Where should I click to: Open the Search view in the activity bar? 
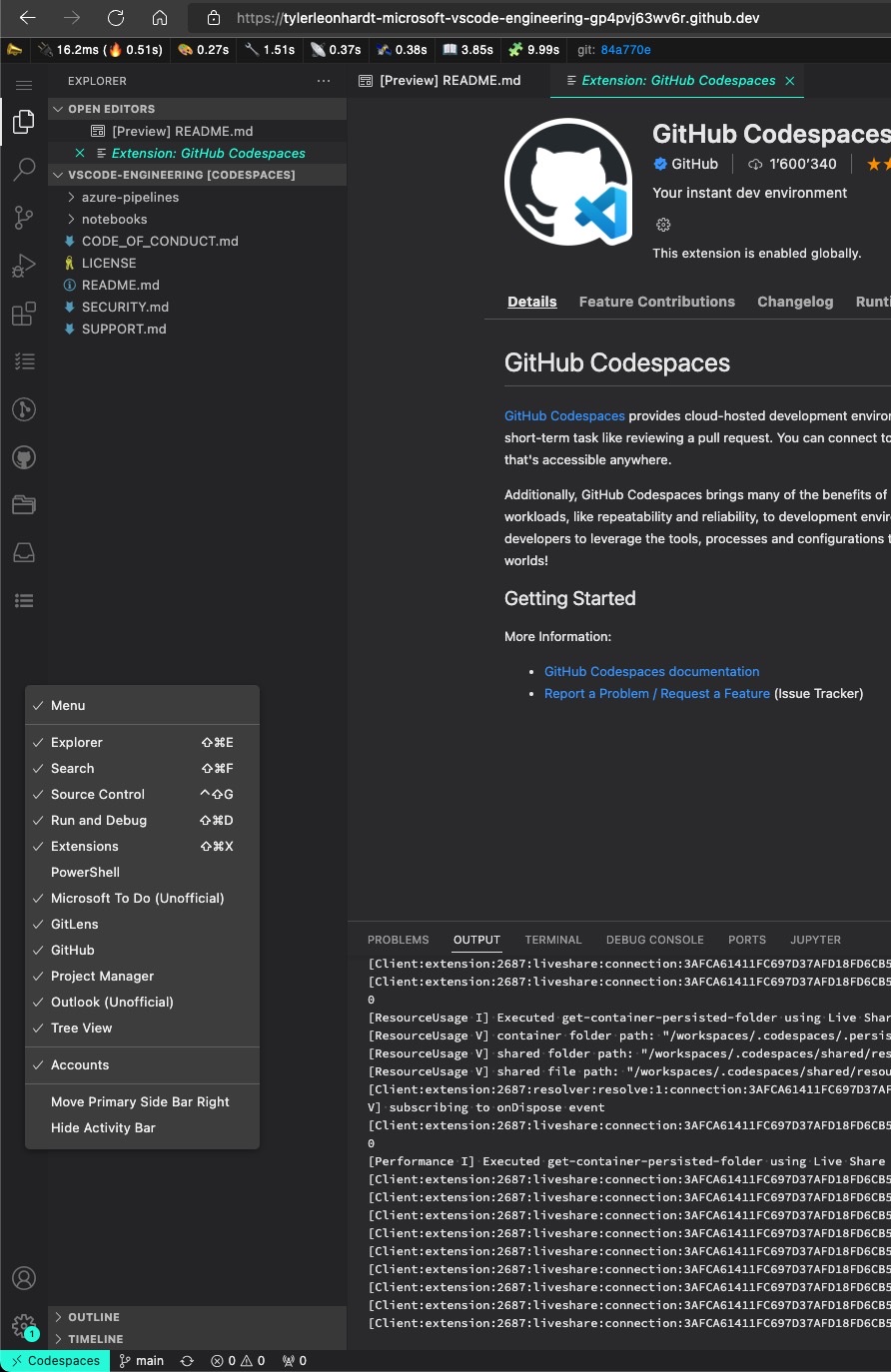pyautogui.click(x=24, y=170)
